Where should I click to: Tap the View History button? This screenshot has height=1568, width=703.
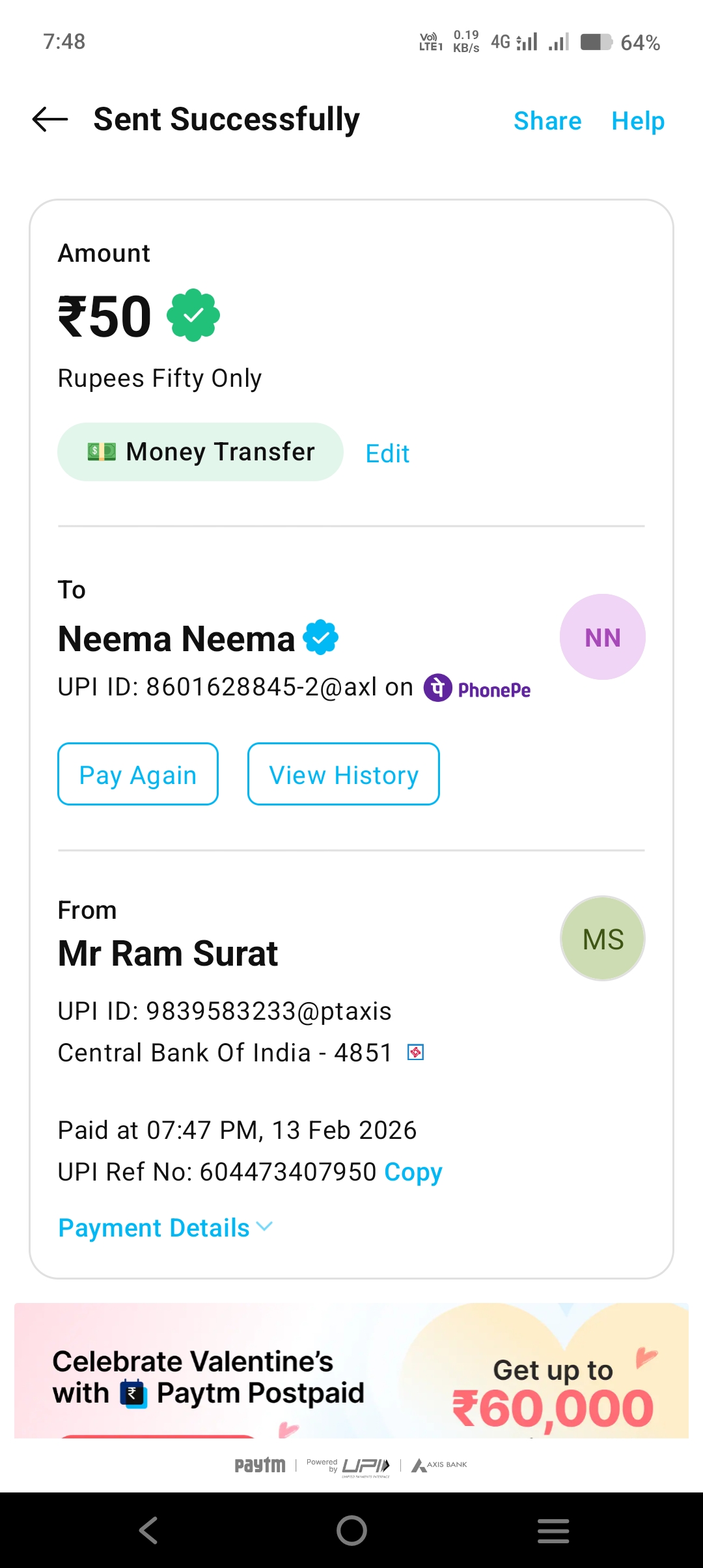344,774
